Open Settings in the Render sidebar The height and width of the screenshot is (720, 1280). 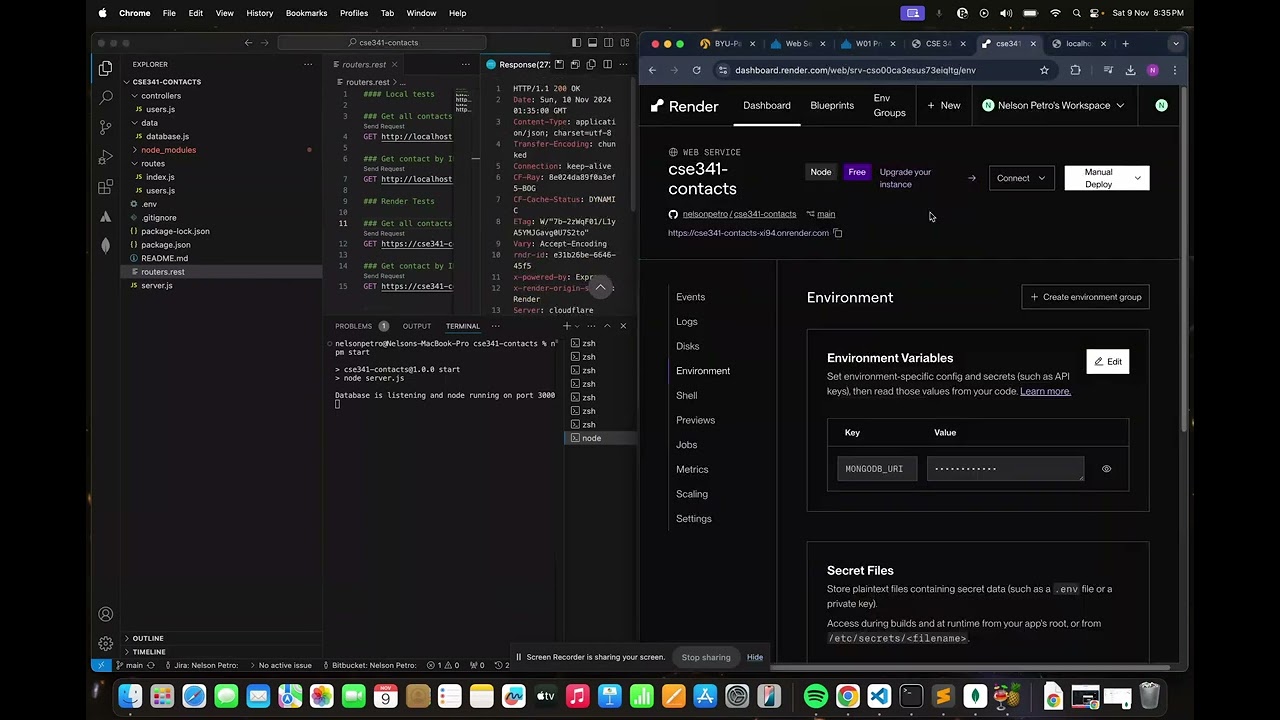tap(694, 518)
